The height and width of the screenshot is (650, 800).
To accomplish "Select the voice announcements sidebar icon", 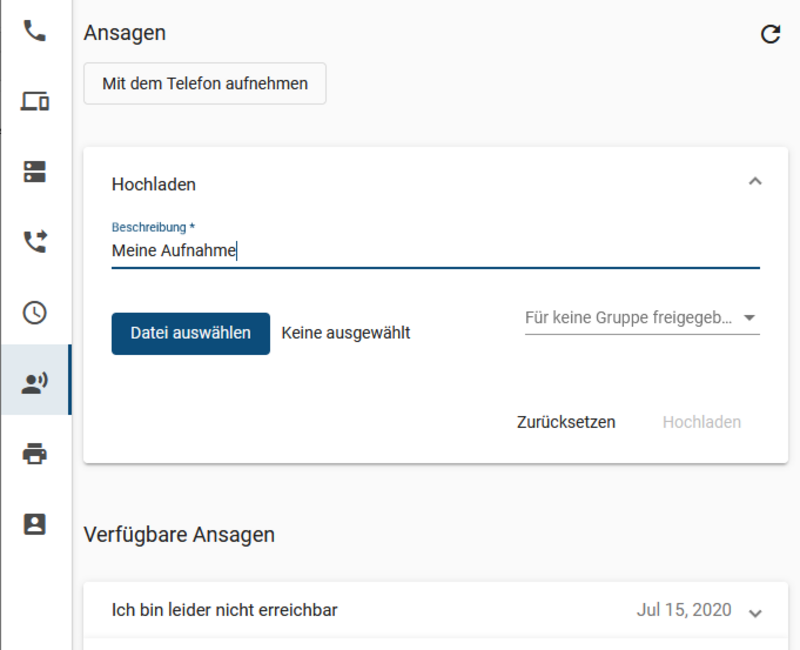I will click(35, 383).
